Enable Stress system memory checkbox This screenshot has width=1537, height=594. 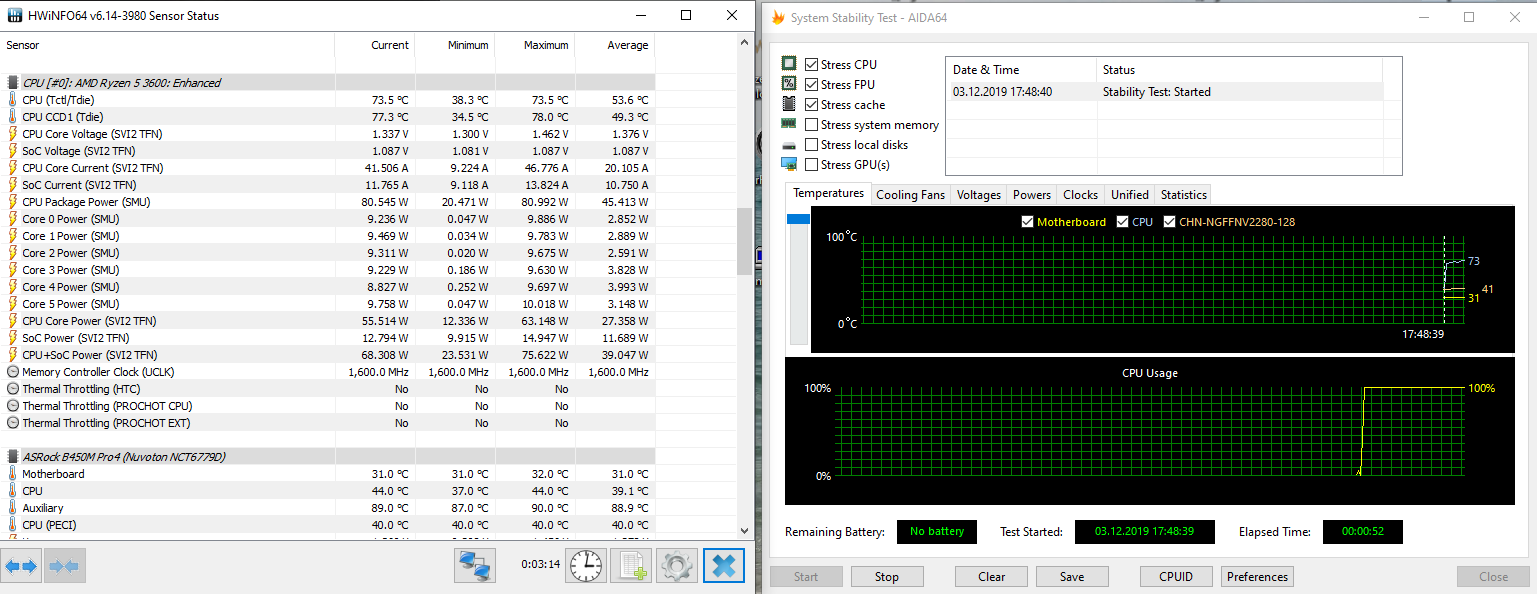point(811,125)
